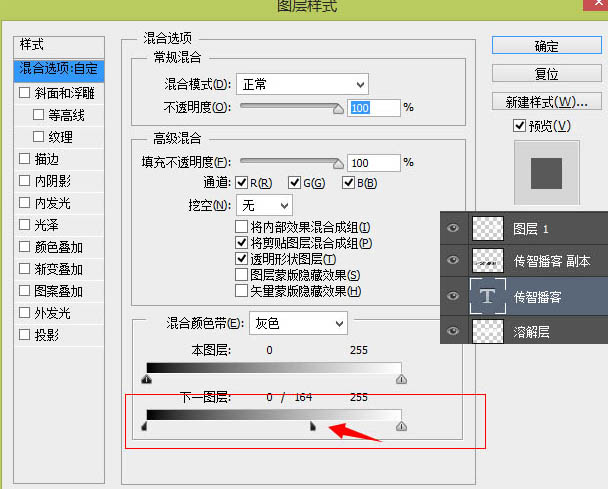Open the 描边 style settings
Image resolution: width=608 pixels, height=489 pixels.
click(x=47, y=159)
